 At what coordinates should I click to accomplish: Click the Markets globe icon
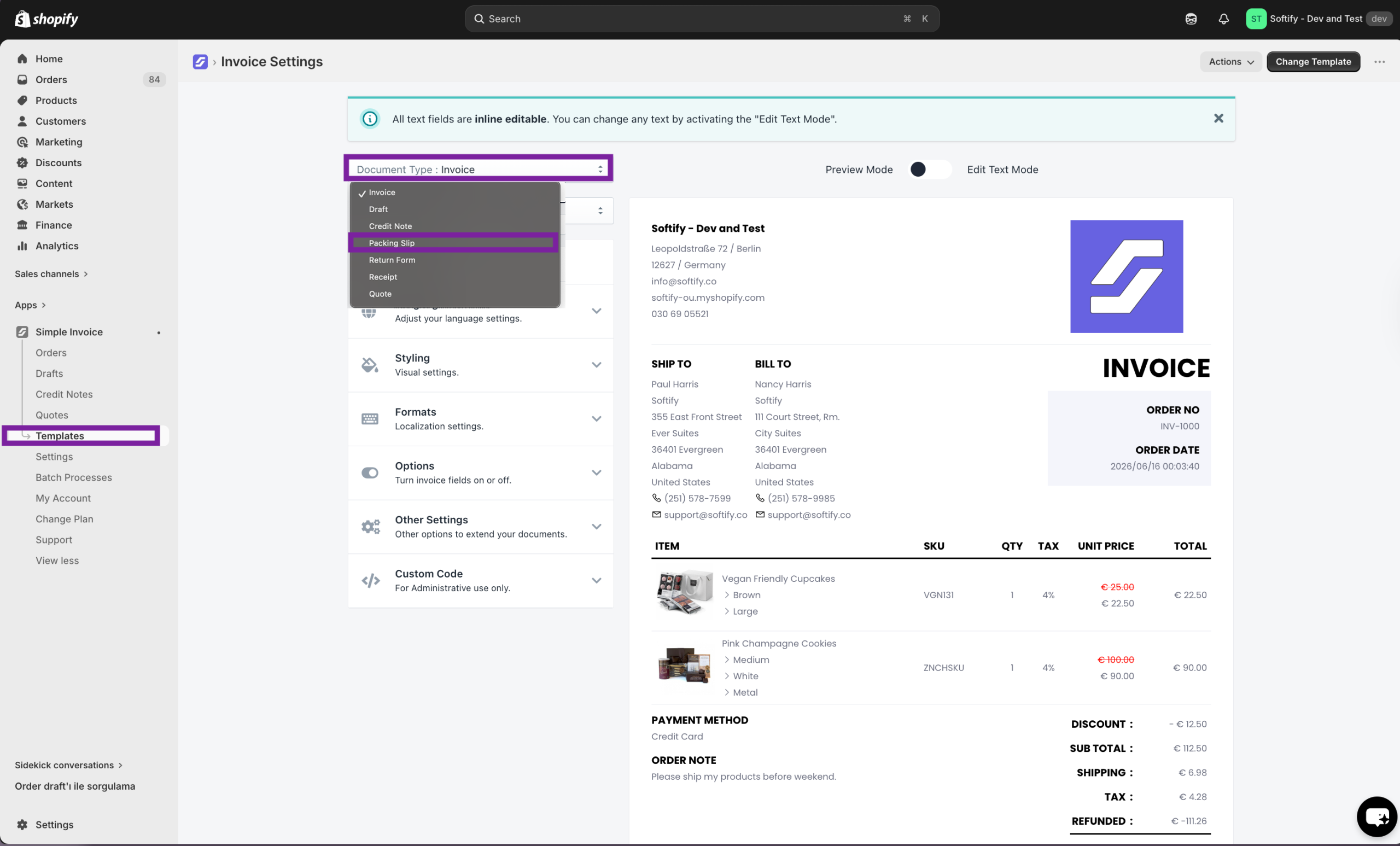(22, 204)
